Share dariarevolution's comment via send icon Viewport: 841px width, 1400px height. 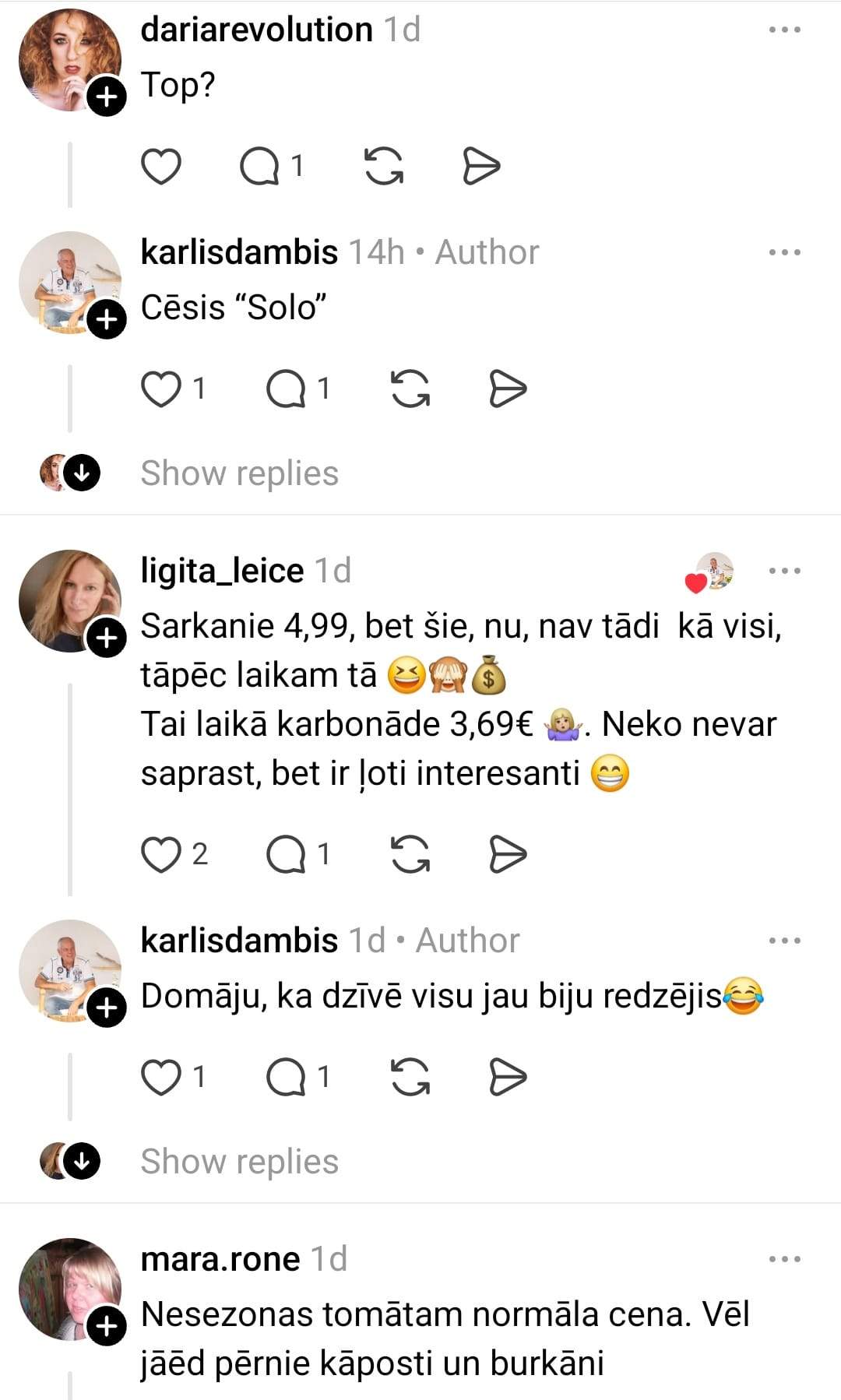tap(480, 166)
